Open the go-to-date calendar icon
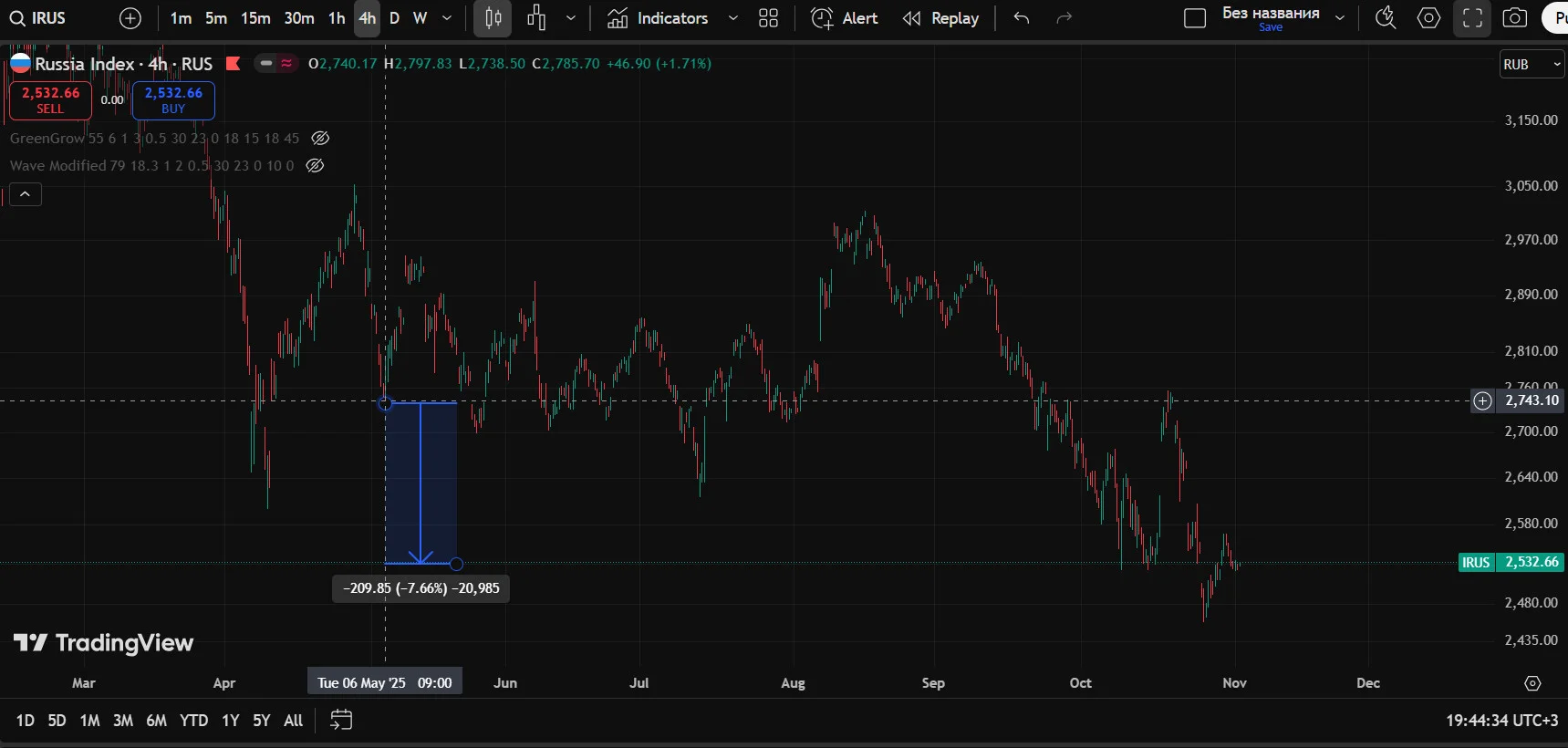 341,721
